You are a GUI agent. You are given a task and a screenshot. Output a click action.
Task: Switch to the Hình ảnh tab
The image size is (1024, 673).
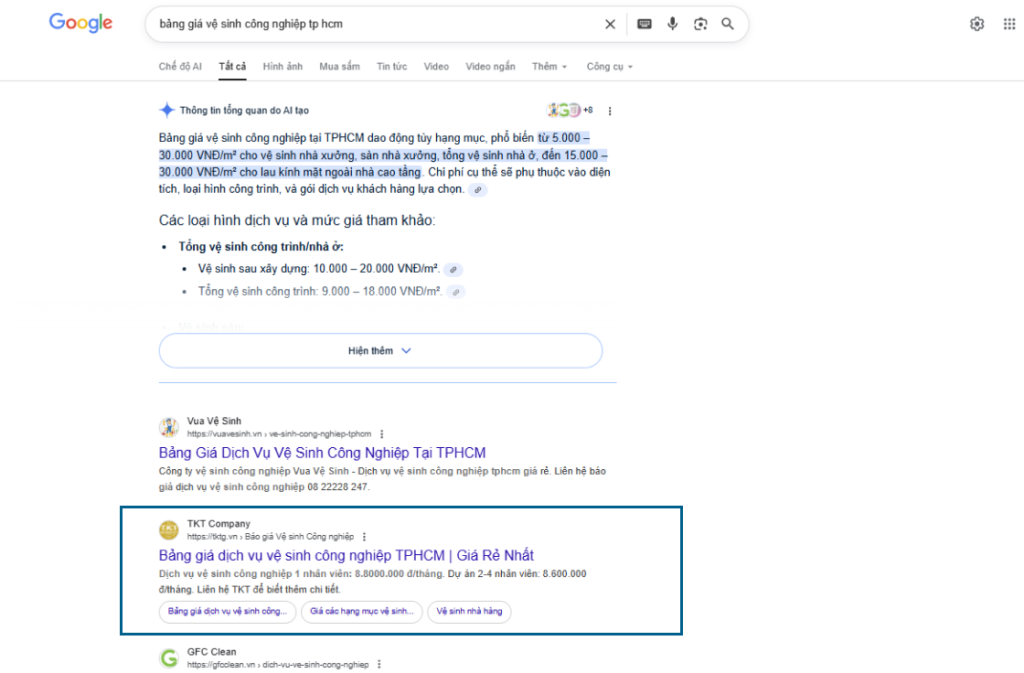tap(282, 67)
